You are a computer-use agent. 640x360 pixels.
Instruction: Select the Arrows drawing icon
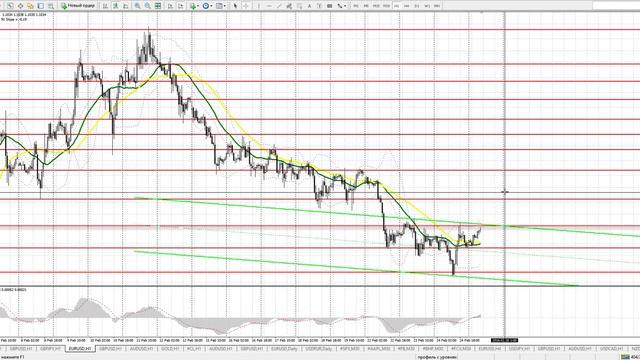pos(340,6)
